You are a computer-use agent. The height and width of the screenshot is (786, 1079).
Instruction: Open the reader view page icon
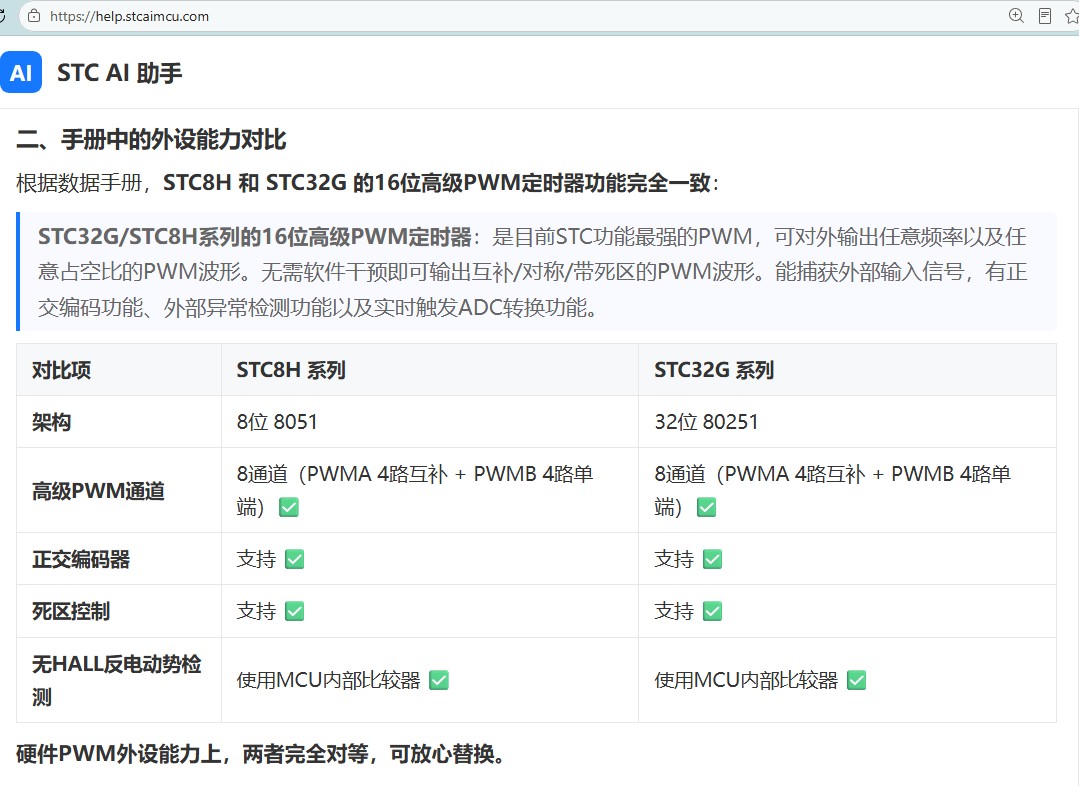pos(1045,16)
